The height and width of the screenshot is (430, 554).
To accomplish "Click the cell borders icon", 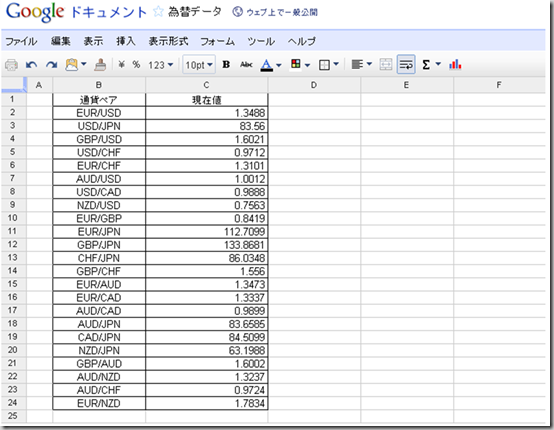I will point(324,65).
